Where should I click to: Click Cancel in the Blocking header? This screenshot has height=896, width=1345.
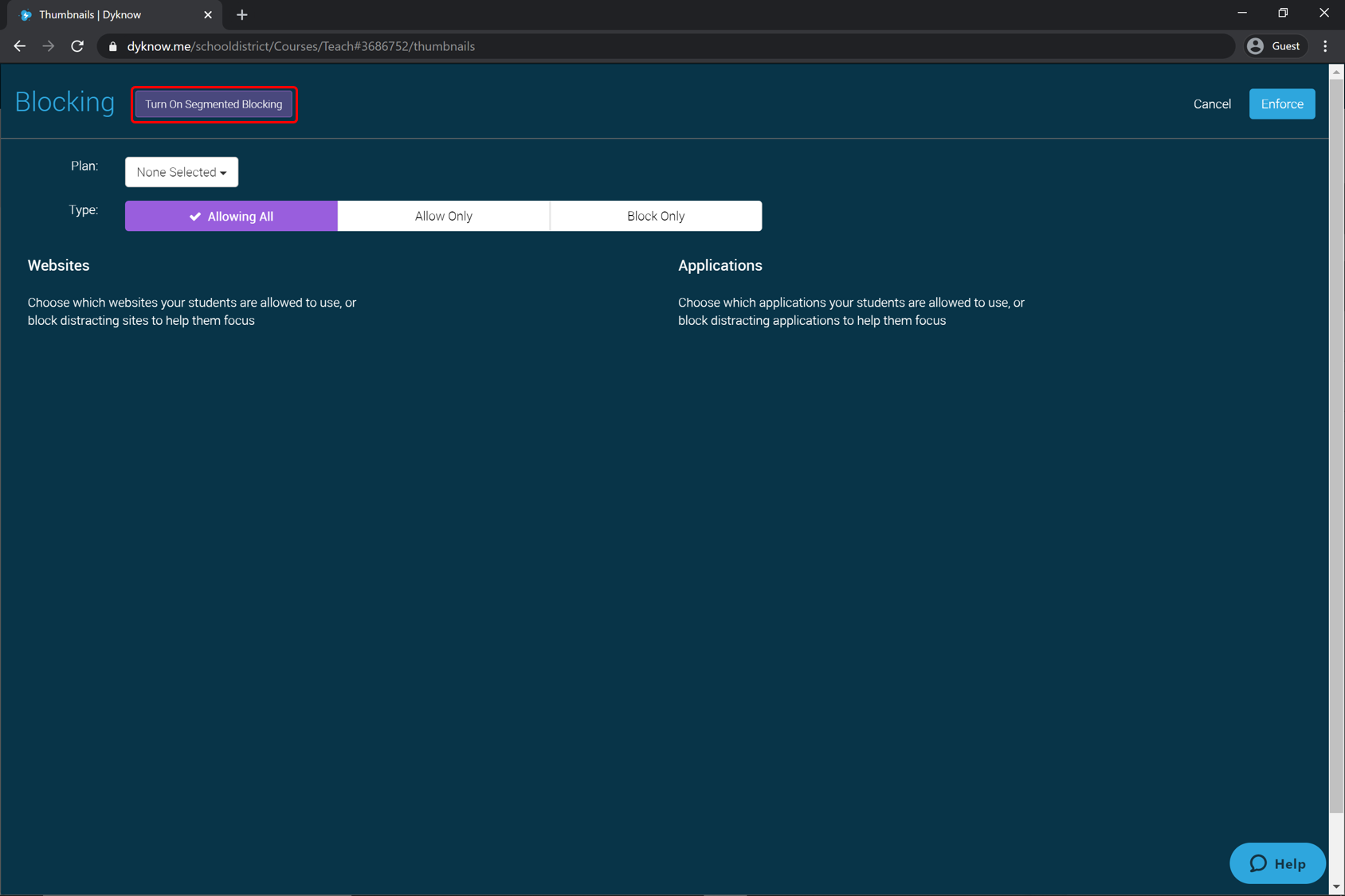(1212, 104)
